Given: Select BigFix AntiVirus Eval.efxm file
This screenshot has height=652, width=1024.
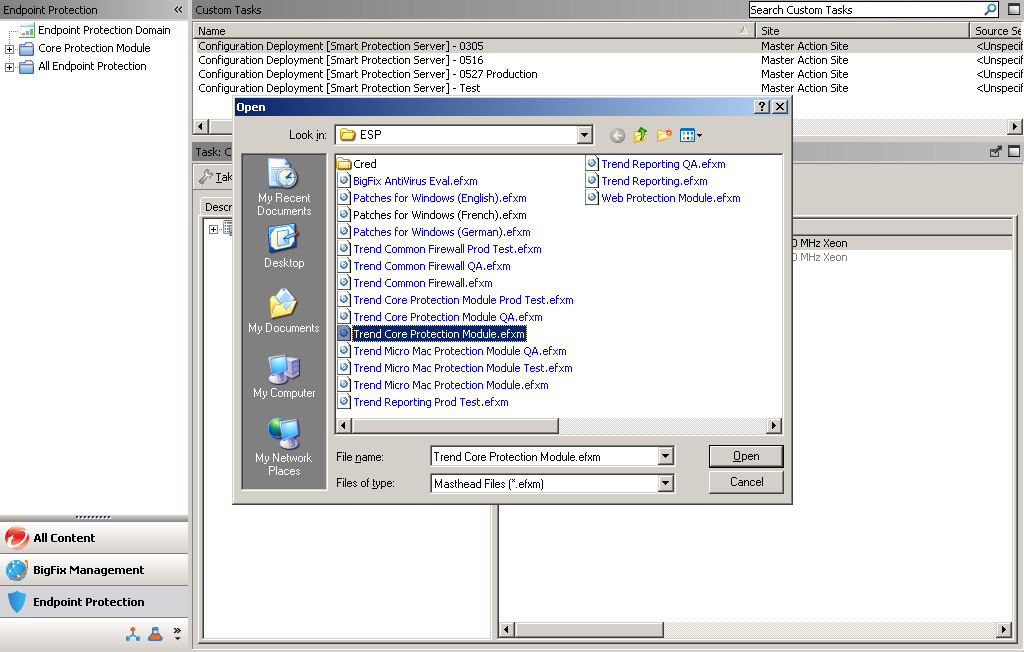Looking at the screenshot, I should [408, 181].
